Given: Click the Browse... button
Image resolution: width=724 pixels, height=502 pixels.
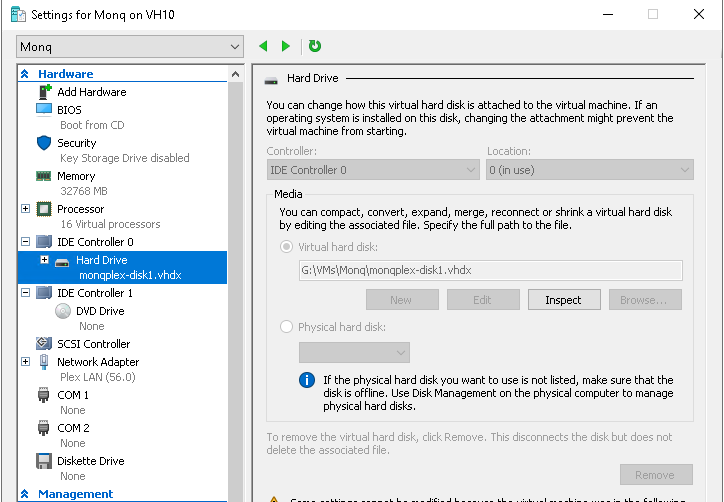Looking at the screenshot, I should pyautogui.click(x=645, y=300).
